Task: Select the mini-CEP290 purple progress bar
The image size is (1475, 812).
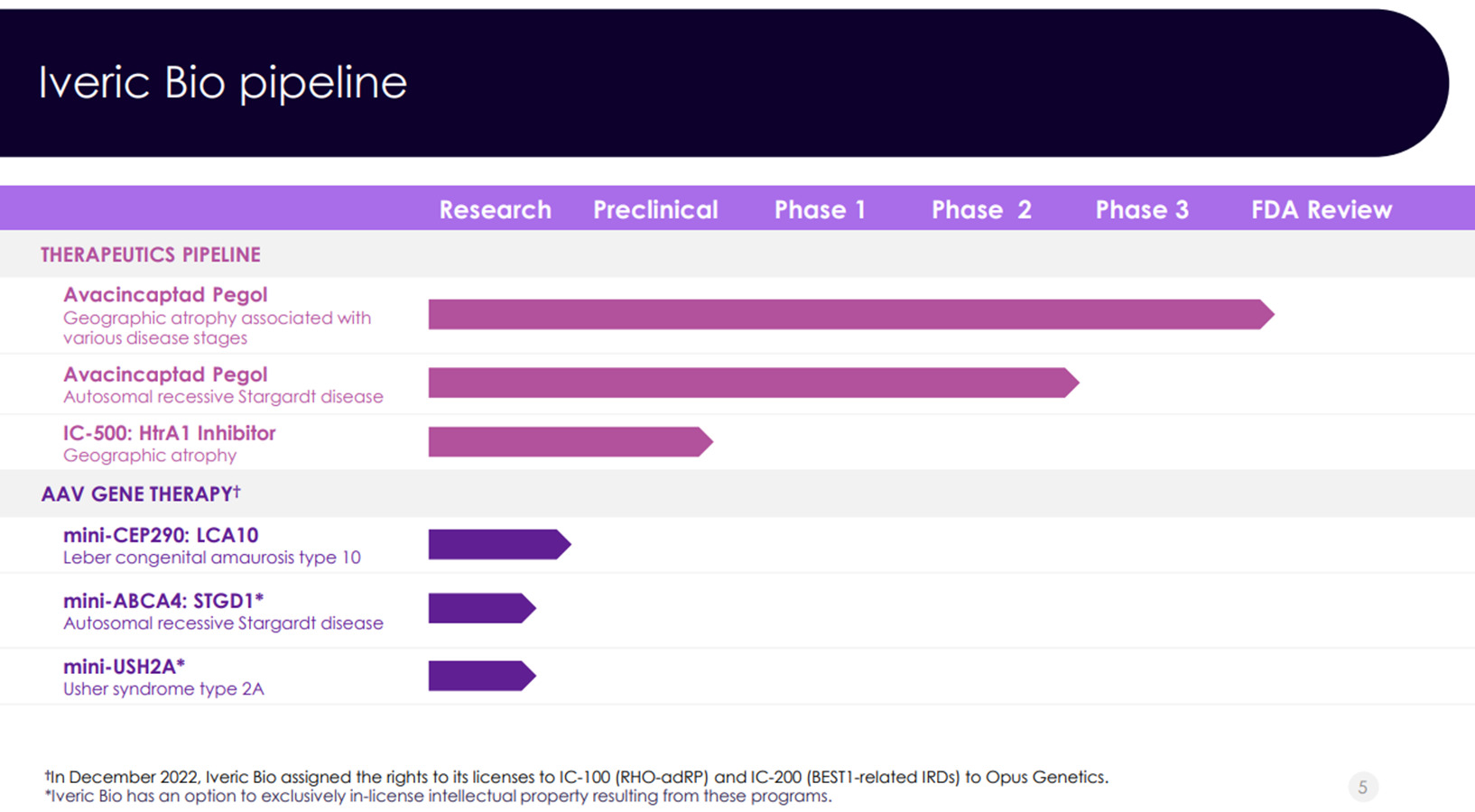Action: coord(497,545)
